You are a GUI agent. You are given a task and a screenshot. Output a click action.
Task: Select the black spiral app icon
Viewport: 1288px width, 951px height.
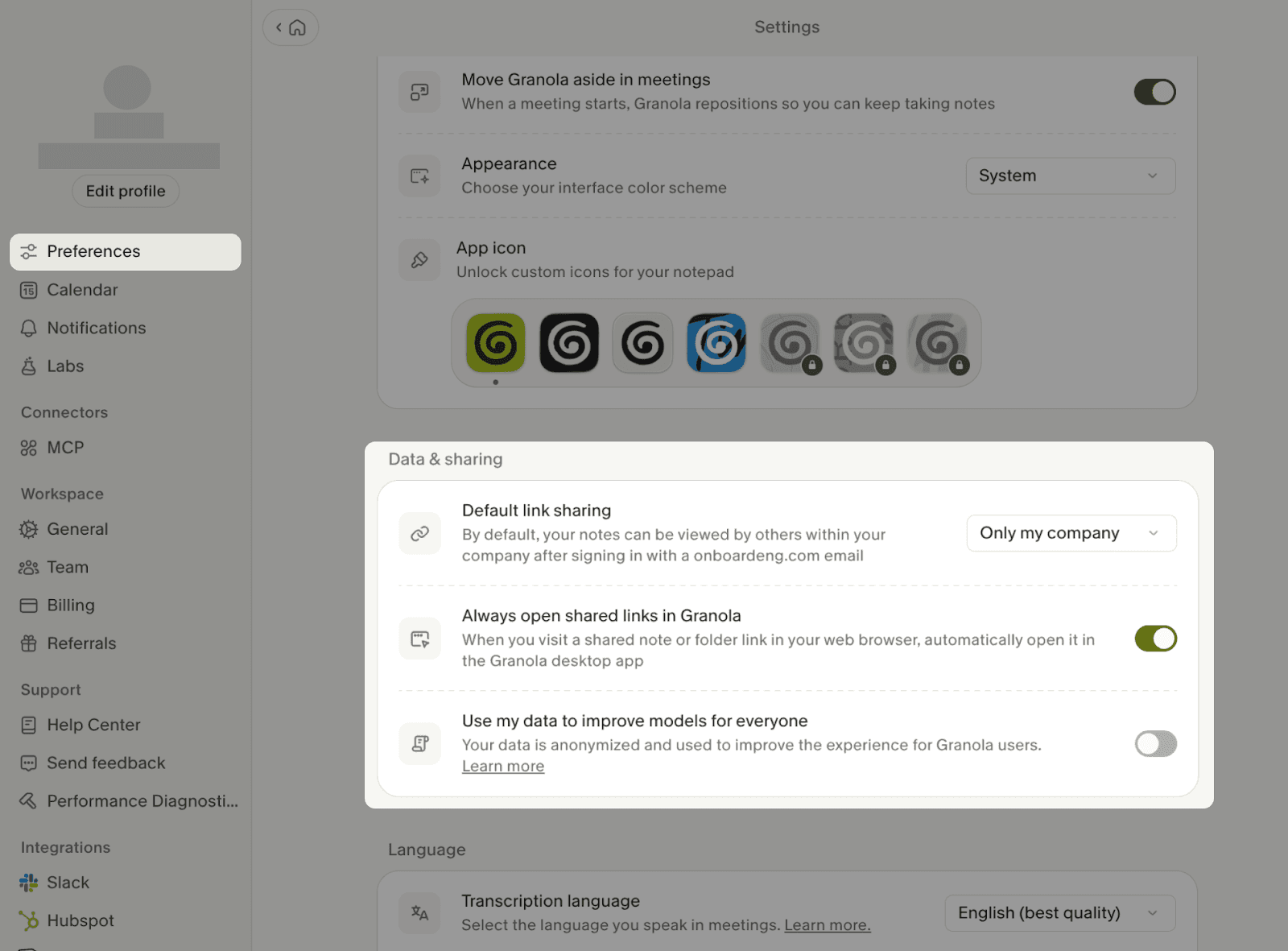tap(569, 343)
